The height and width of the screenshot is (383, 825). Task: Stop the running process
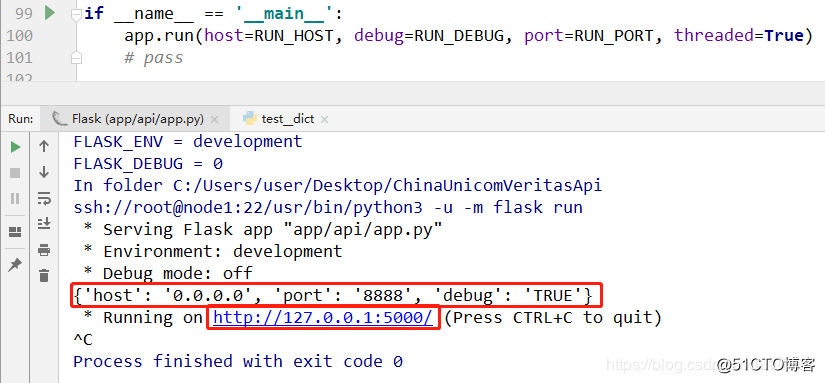coord(15,173)
